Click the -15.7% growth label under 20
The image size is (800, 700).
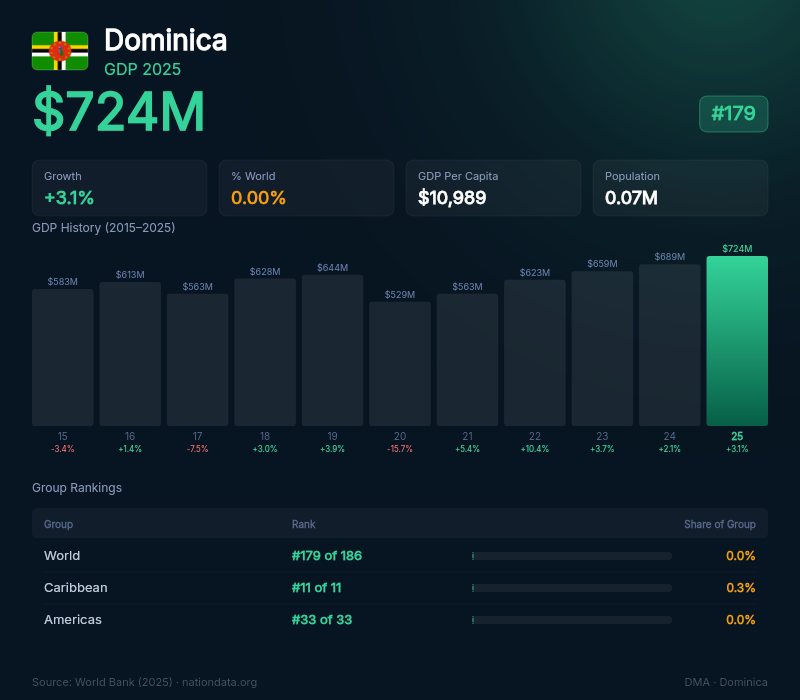point(400,449)
